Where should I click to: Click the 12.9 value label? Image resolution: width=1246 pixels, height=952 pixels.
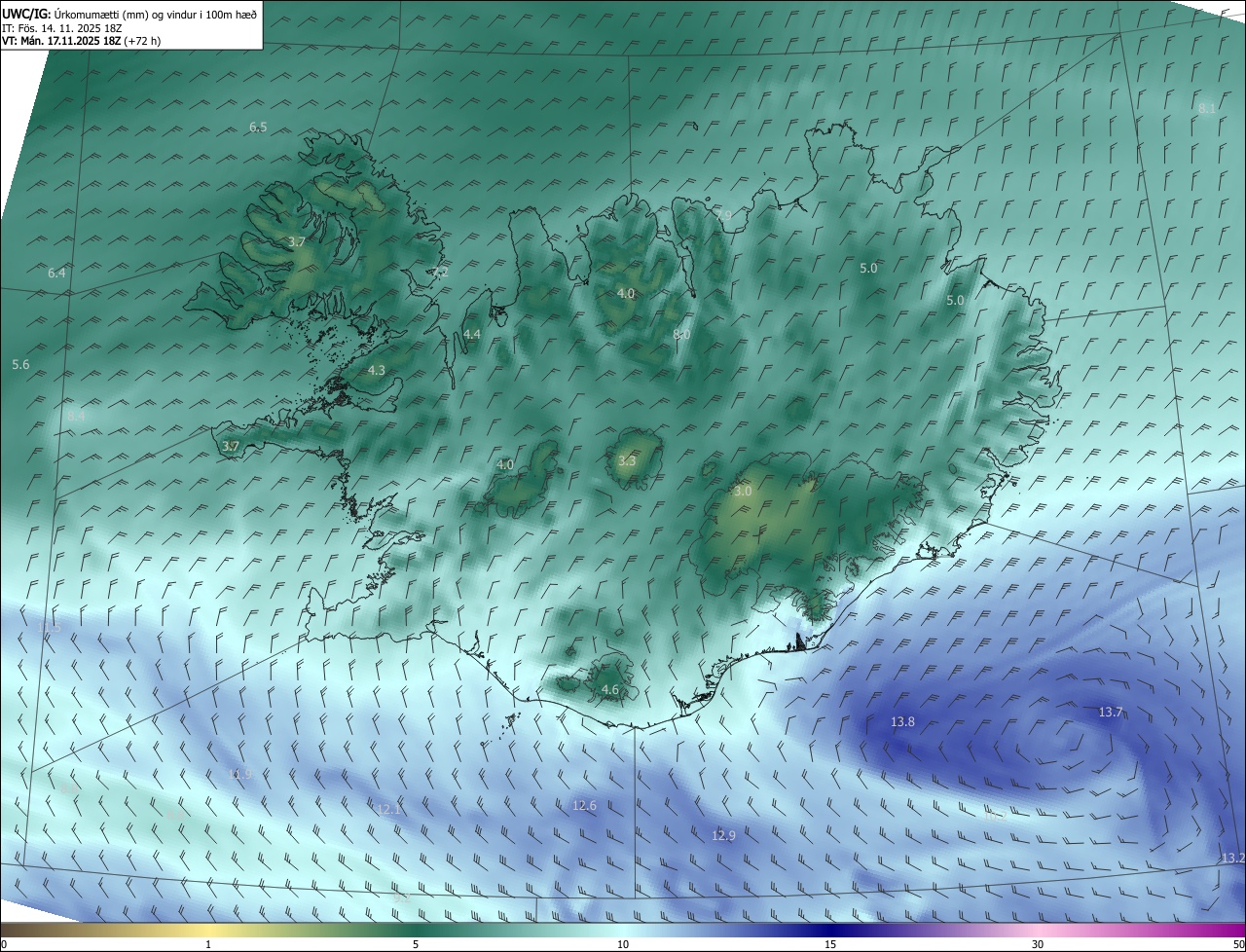(723, 836)
